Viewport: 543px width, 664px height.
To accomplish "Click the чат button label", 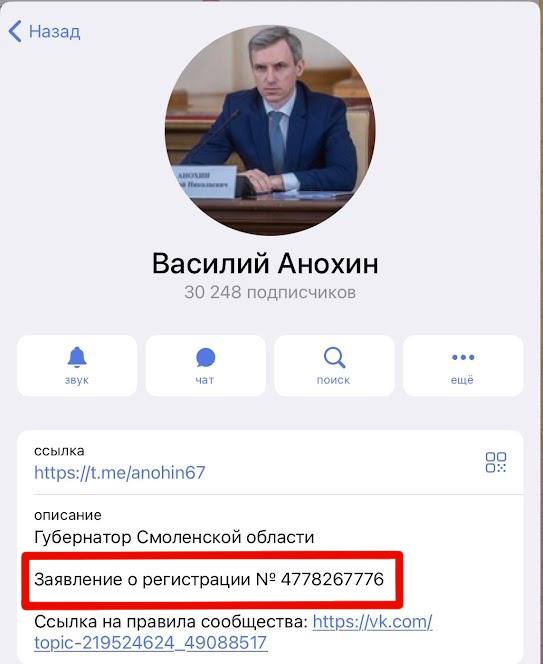I will [205, 380].
